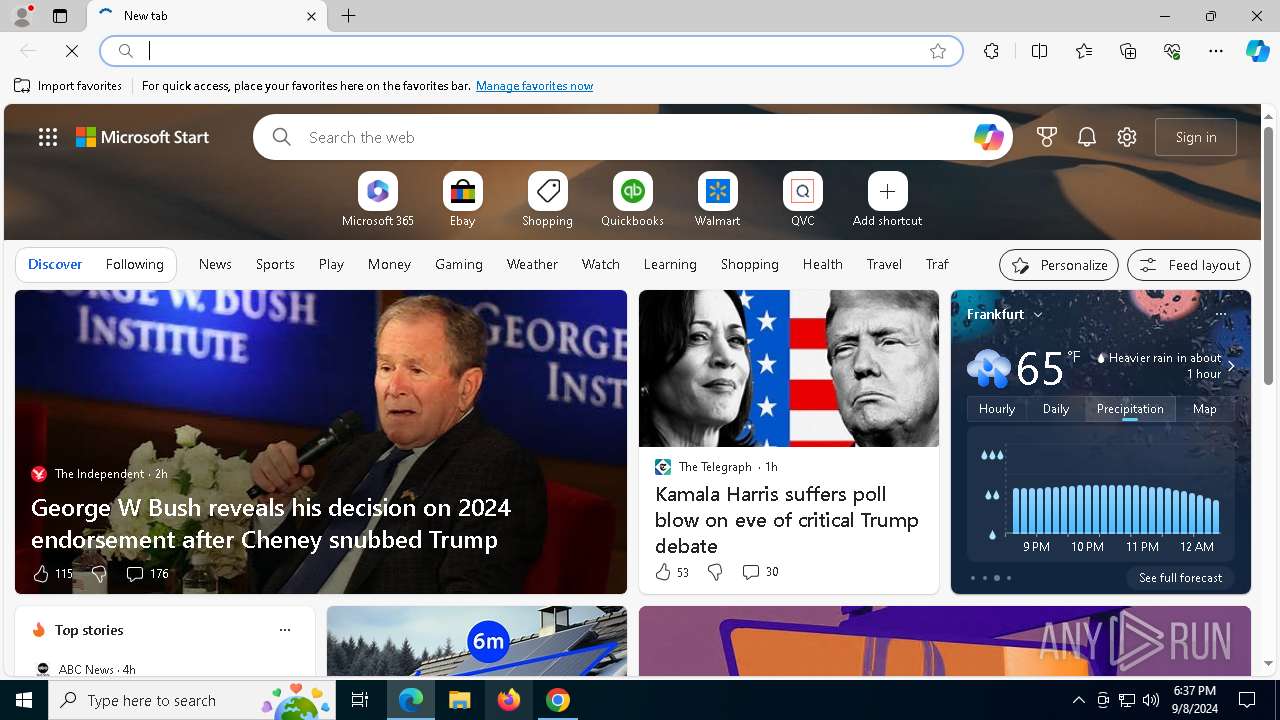Viewport: 1280px width, 720px height.
Task: Open the Copilot sidebar button
Action: pos(1257,51)
